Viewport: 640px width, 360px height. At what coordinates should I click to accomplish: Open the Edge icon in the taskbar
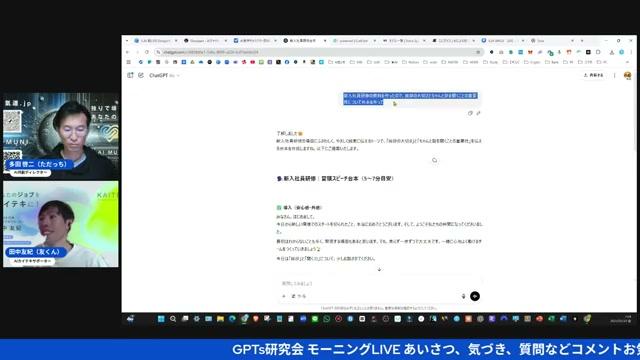coord(232,319)
